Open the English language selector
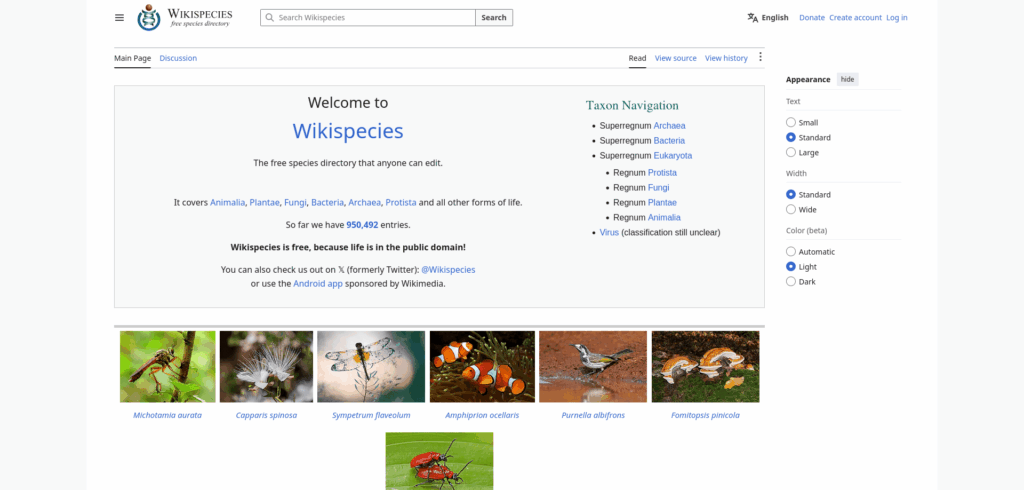 pos(768,18)
